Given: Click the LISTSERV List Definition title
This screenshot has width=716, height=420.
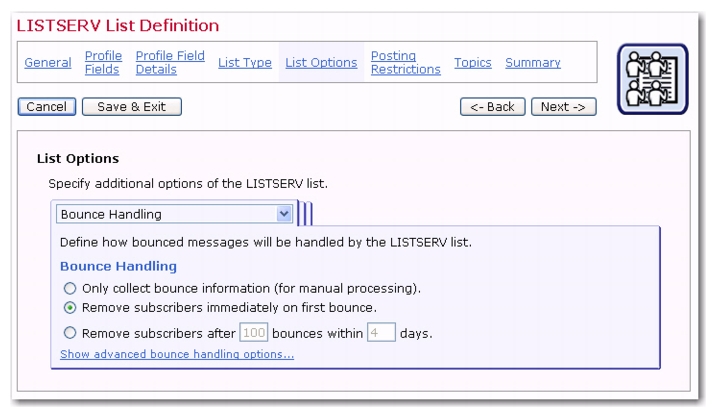Looking at the screenshot, I should [118, 26].
